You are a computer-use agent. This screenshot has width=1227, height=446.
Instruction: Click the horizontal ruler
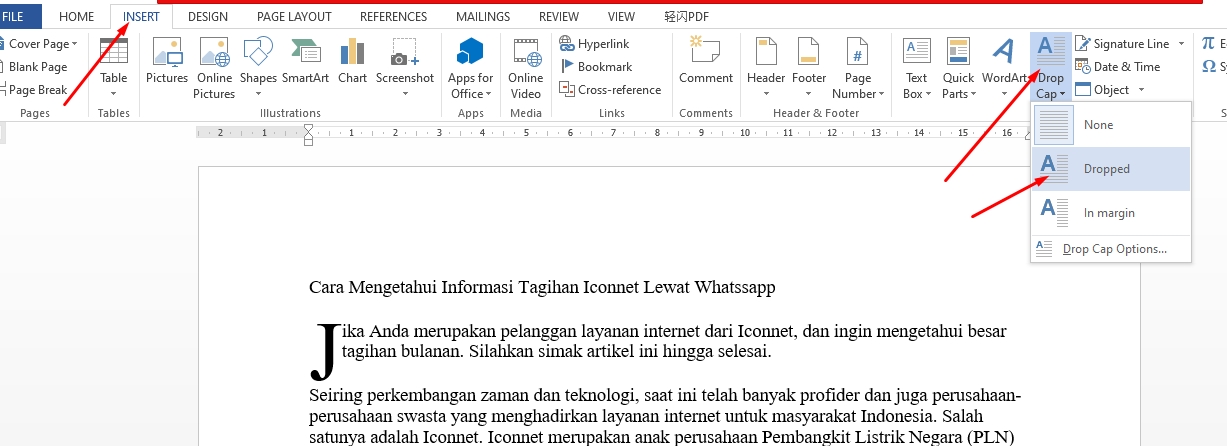click(615, 132)
